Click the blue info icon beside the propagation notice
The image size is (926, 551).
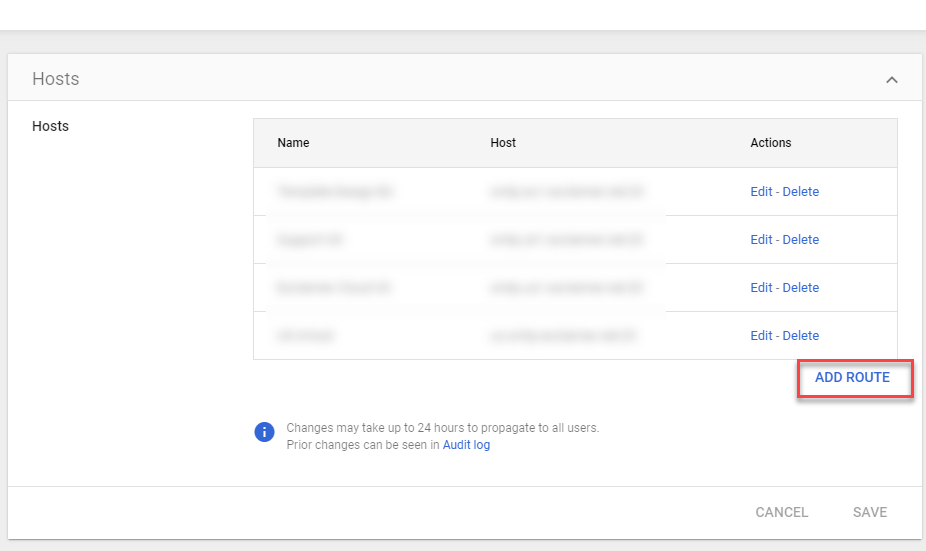pos(264,432)
